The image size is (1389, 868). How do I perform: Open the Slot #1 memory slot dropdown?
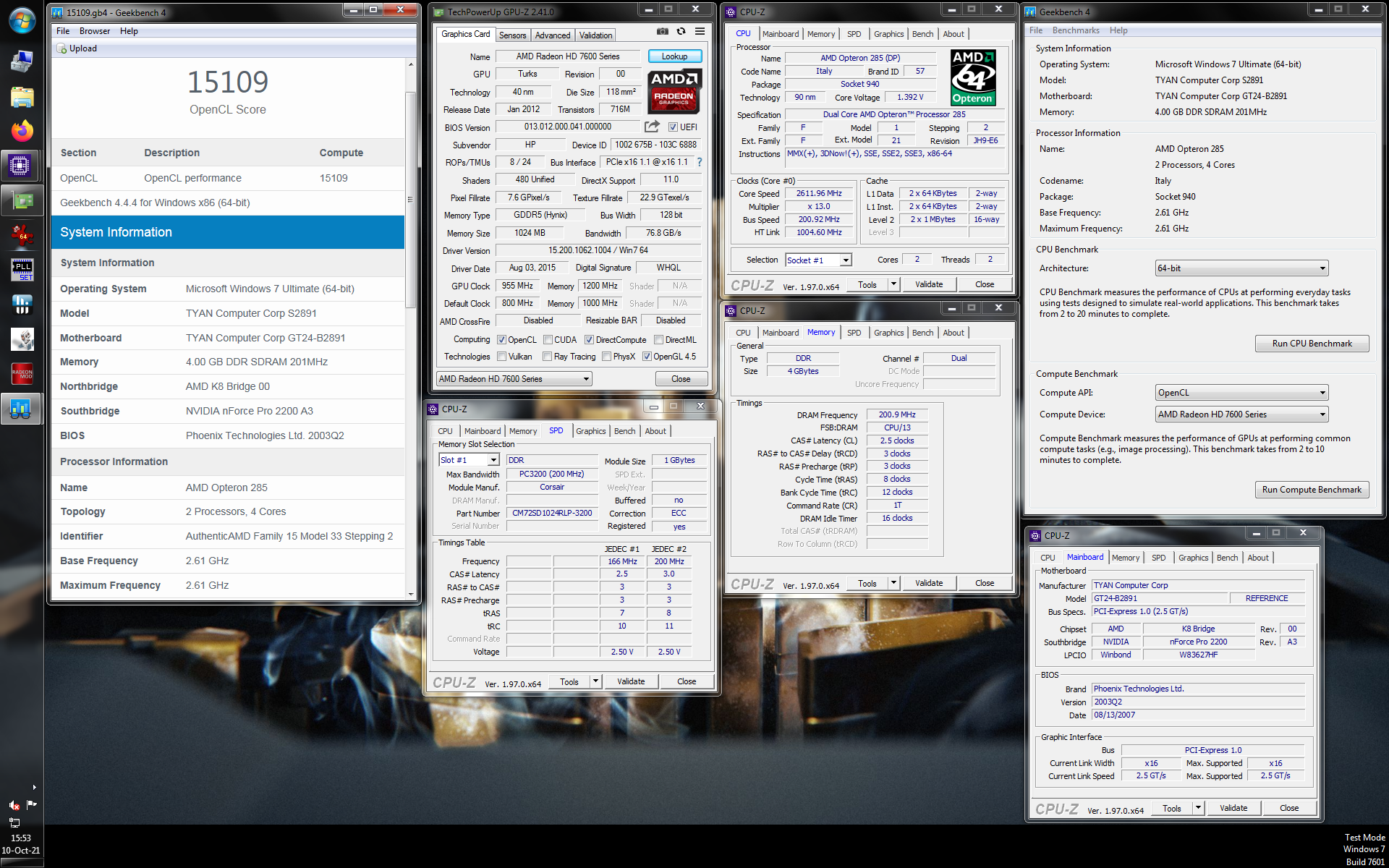[469, 460]
